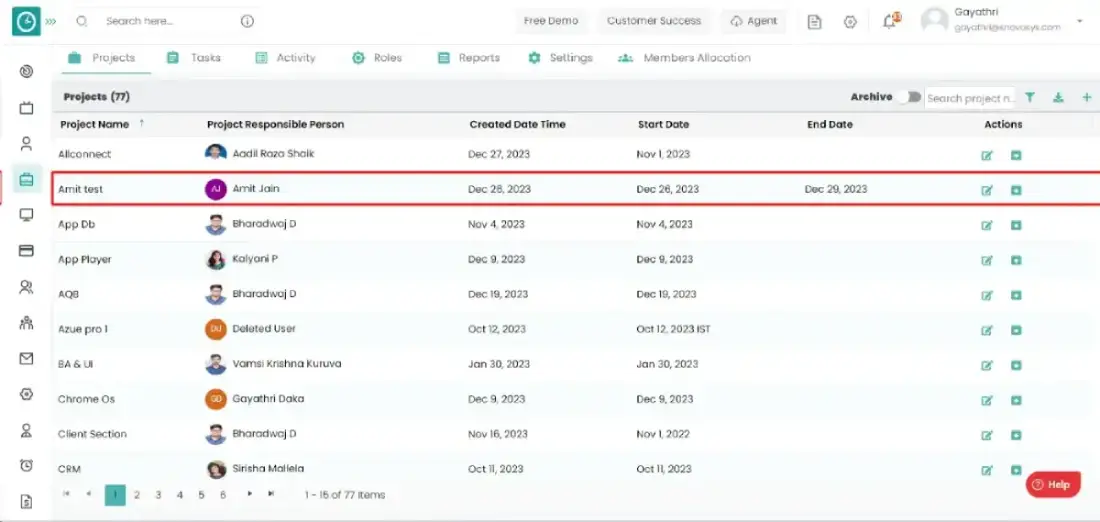Switch to the Tasks tab

click(194, 58)
